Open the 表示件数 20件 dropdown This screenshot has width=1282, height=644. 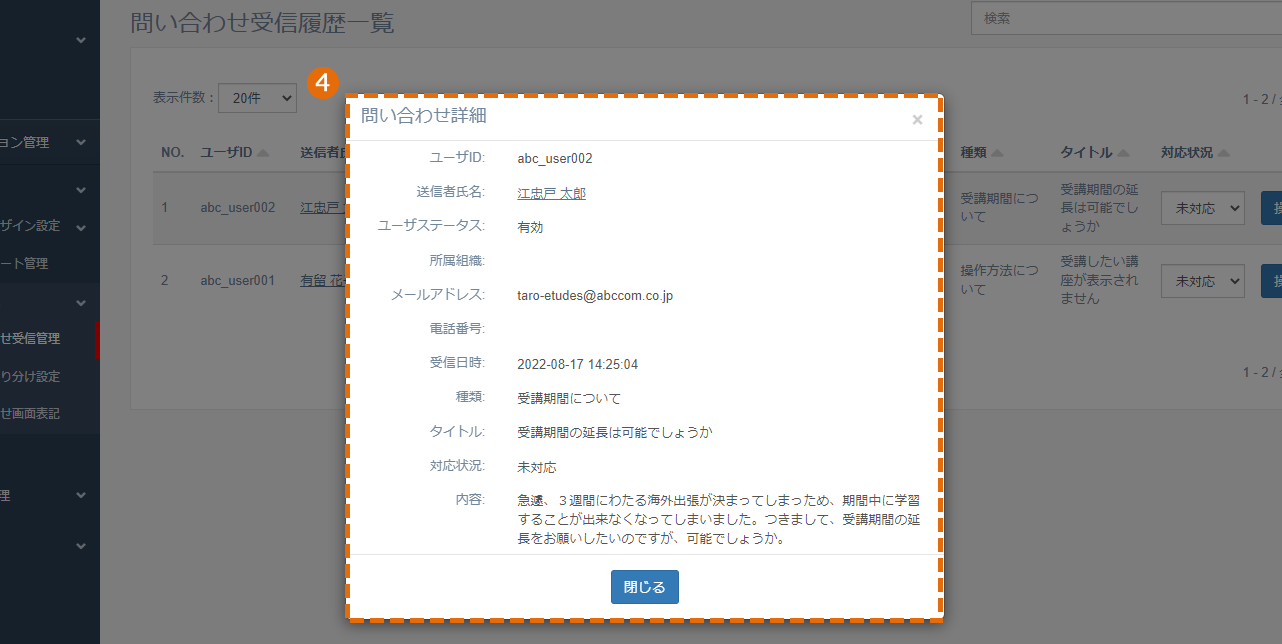coord(258,97)
